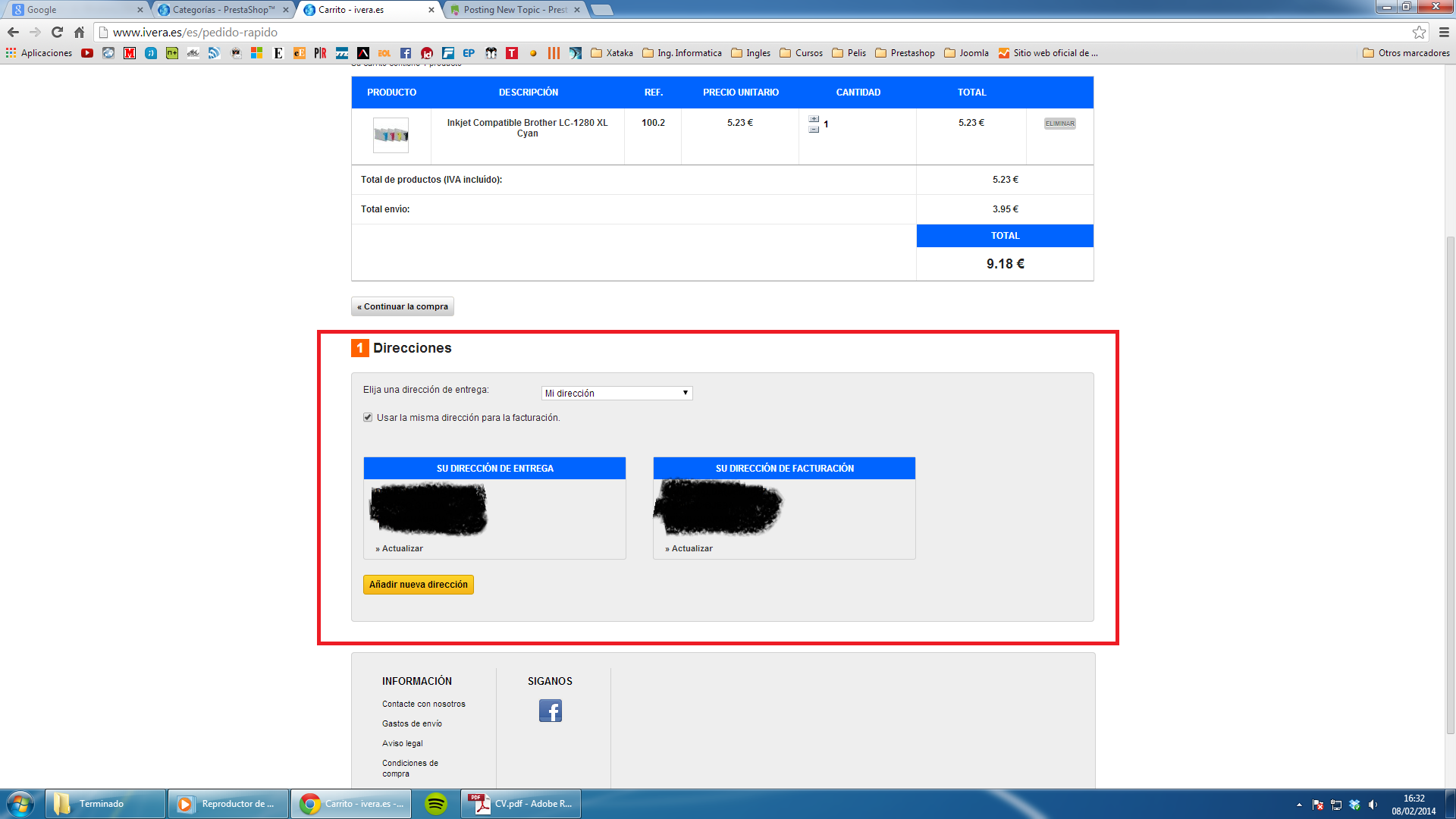
Task: Open the YouTube bookmark icon
Action: pyautogui.click(x=87, y=53)
